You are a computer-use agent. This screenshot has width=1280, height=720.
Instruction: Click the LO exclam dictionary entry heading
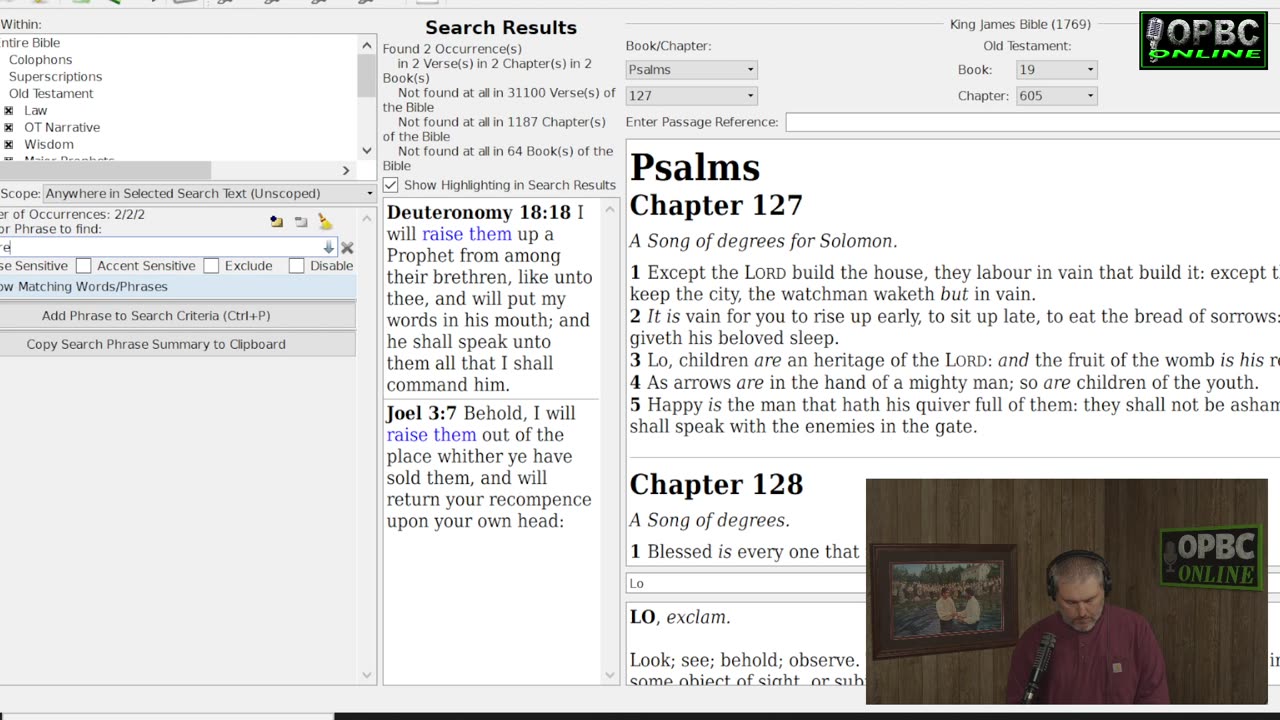[680, 617]
